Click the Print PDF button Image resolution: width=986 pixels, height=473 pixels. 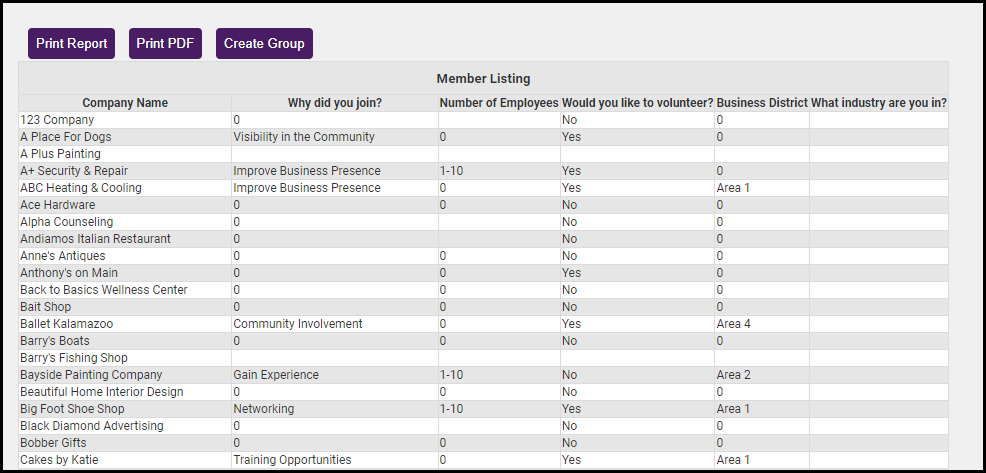(165, 44)
